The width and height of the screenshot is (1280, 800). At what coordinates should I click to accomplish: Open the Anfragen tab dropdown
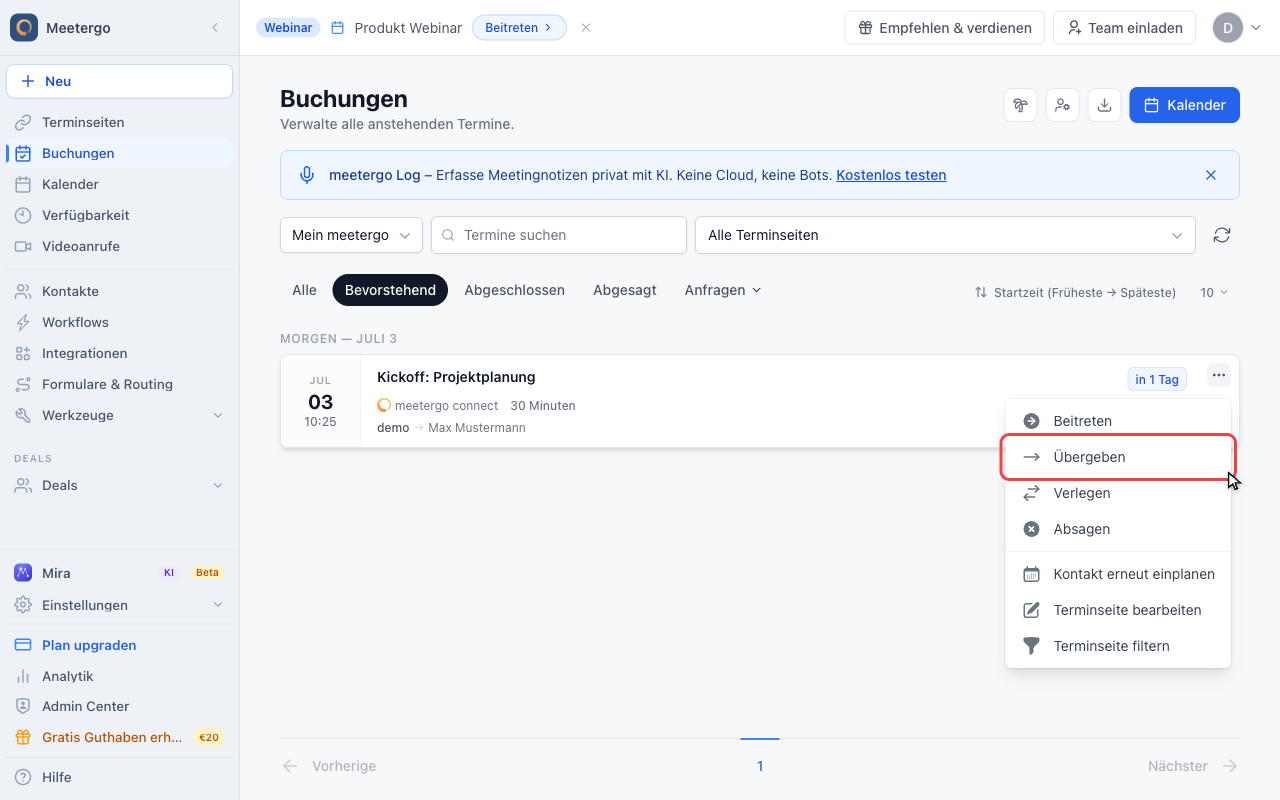(x=723, y=290)
